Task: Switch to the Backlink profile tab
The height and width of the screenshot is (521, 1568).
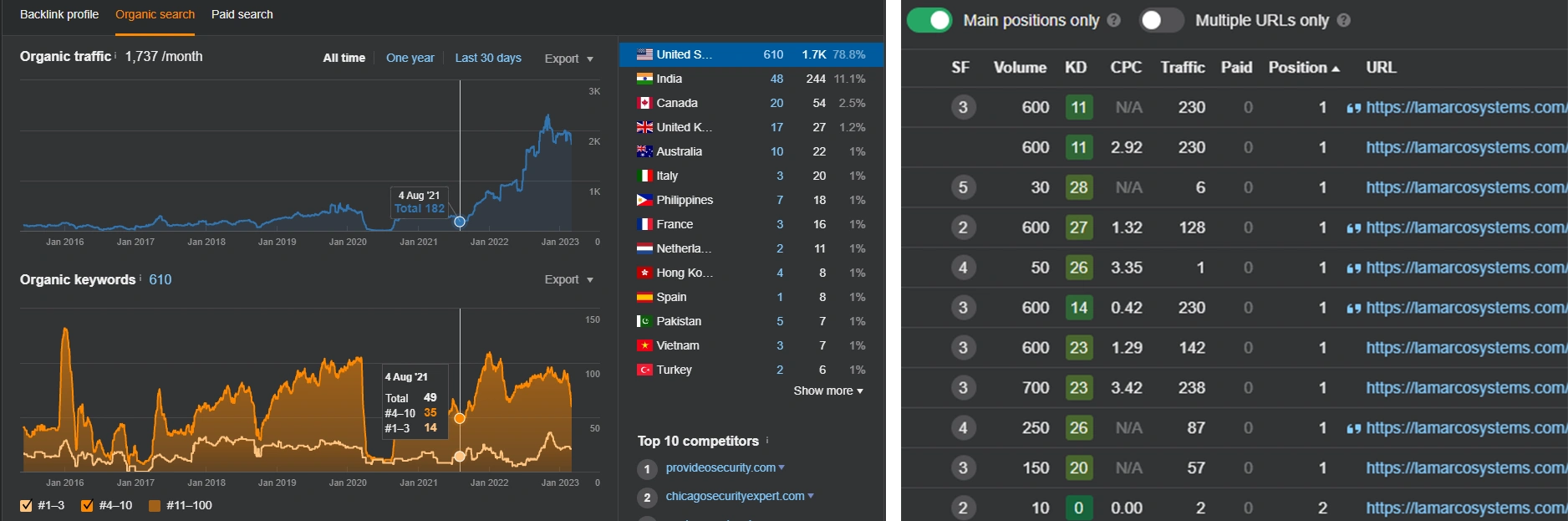Action: click(x=59, y=14)
